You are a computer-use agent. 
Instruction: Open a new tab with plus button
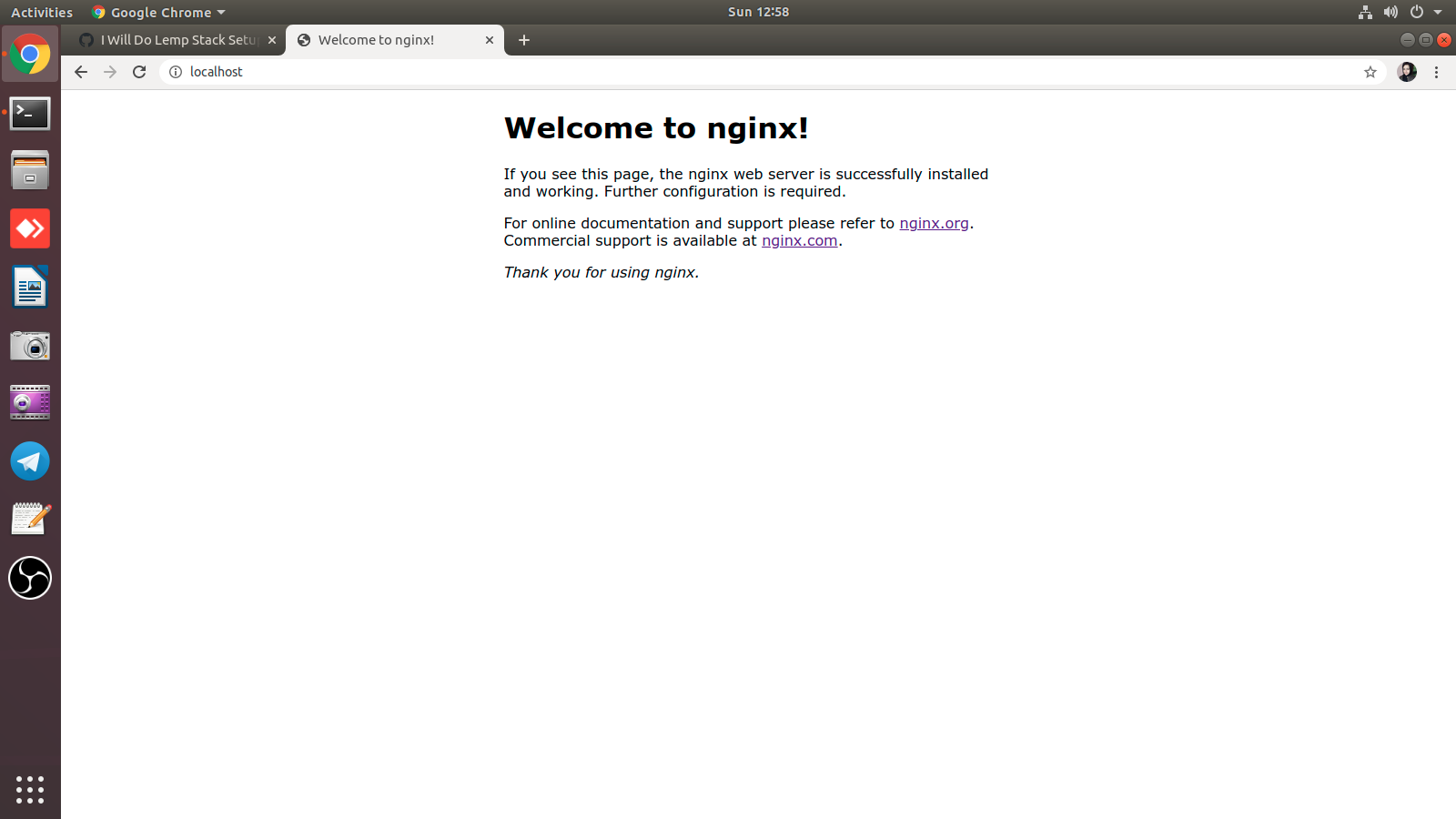(524, 40)
